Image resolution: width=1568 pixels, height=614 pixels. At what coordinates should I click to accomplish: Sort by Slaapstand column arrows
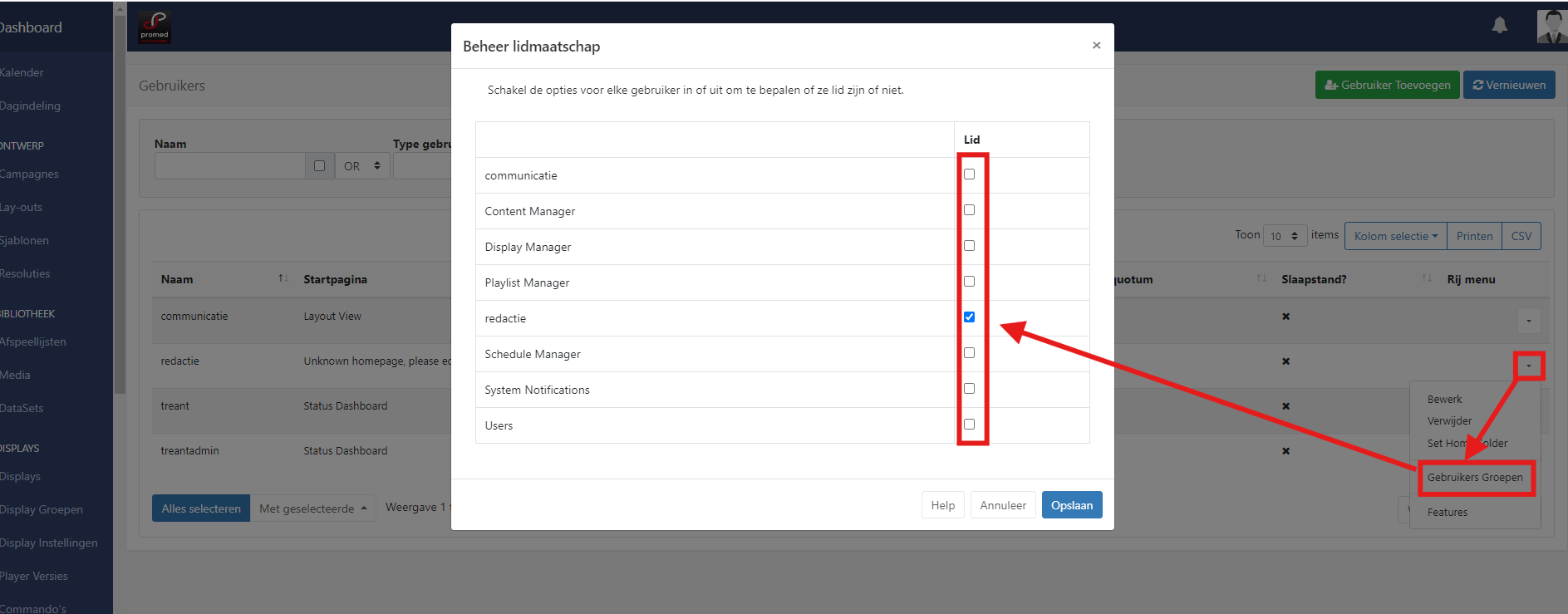point(1426,279)
